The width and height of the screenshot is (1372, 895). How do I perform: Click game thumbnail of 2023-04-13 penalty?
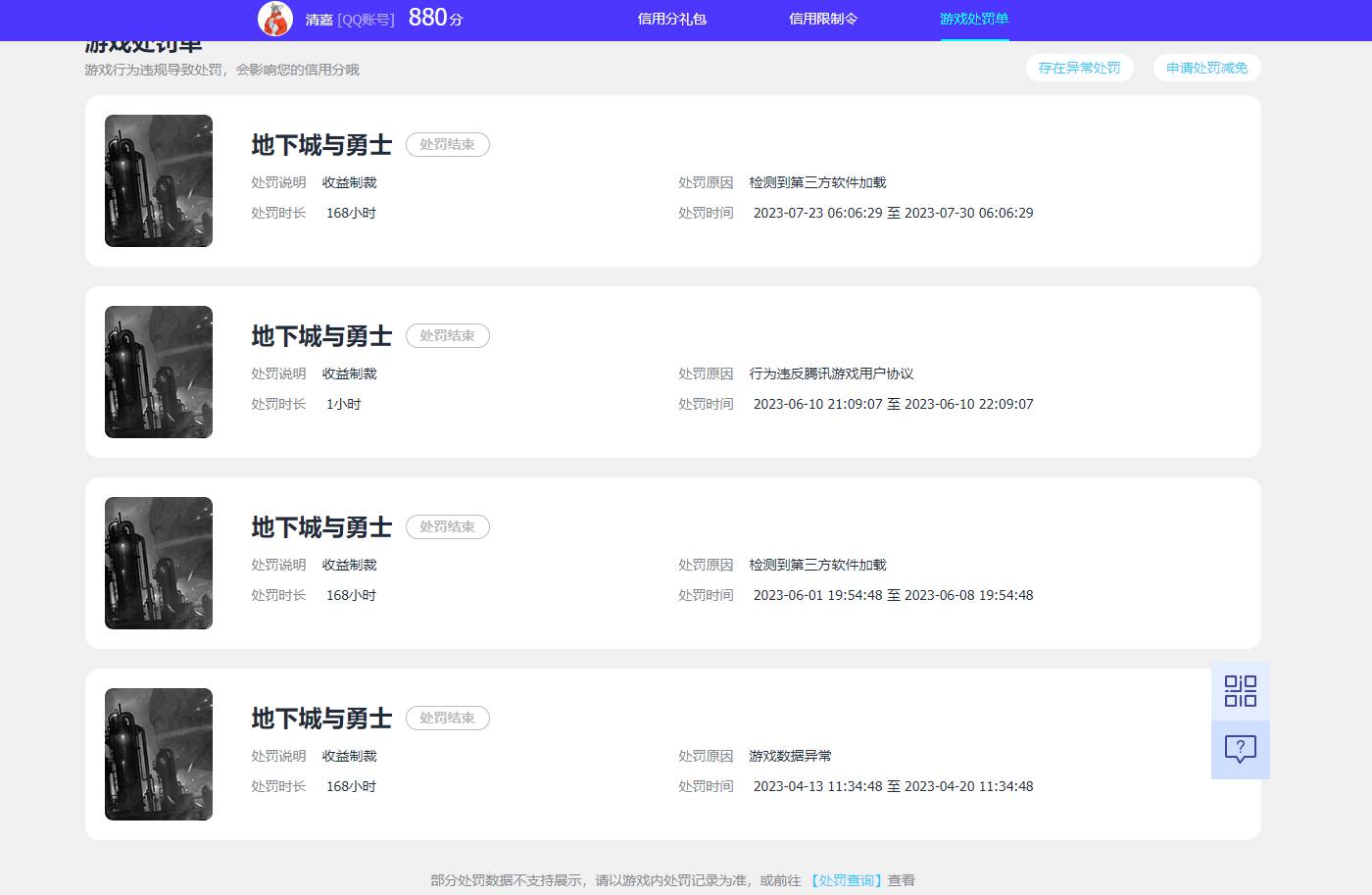click(x=159, y=754)
